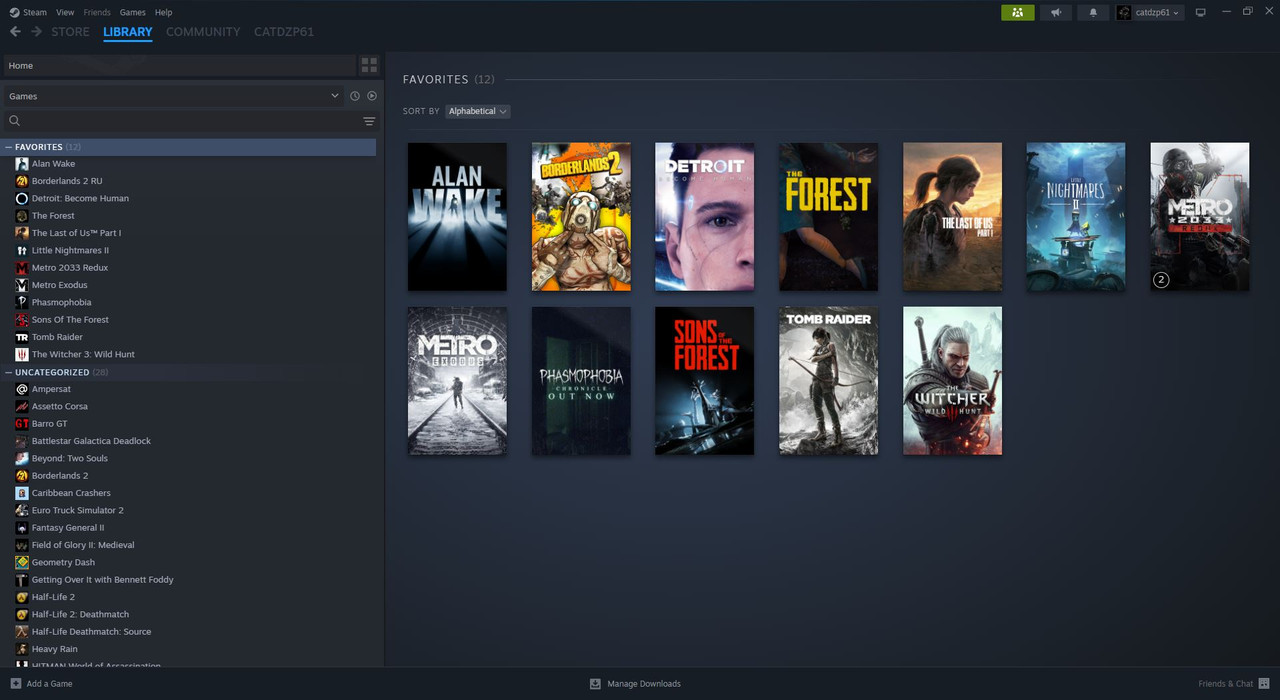Open the Metro Exodus cover
This screenshot has height=700, width=1280.
click(x=457, y=381)
